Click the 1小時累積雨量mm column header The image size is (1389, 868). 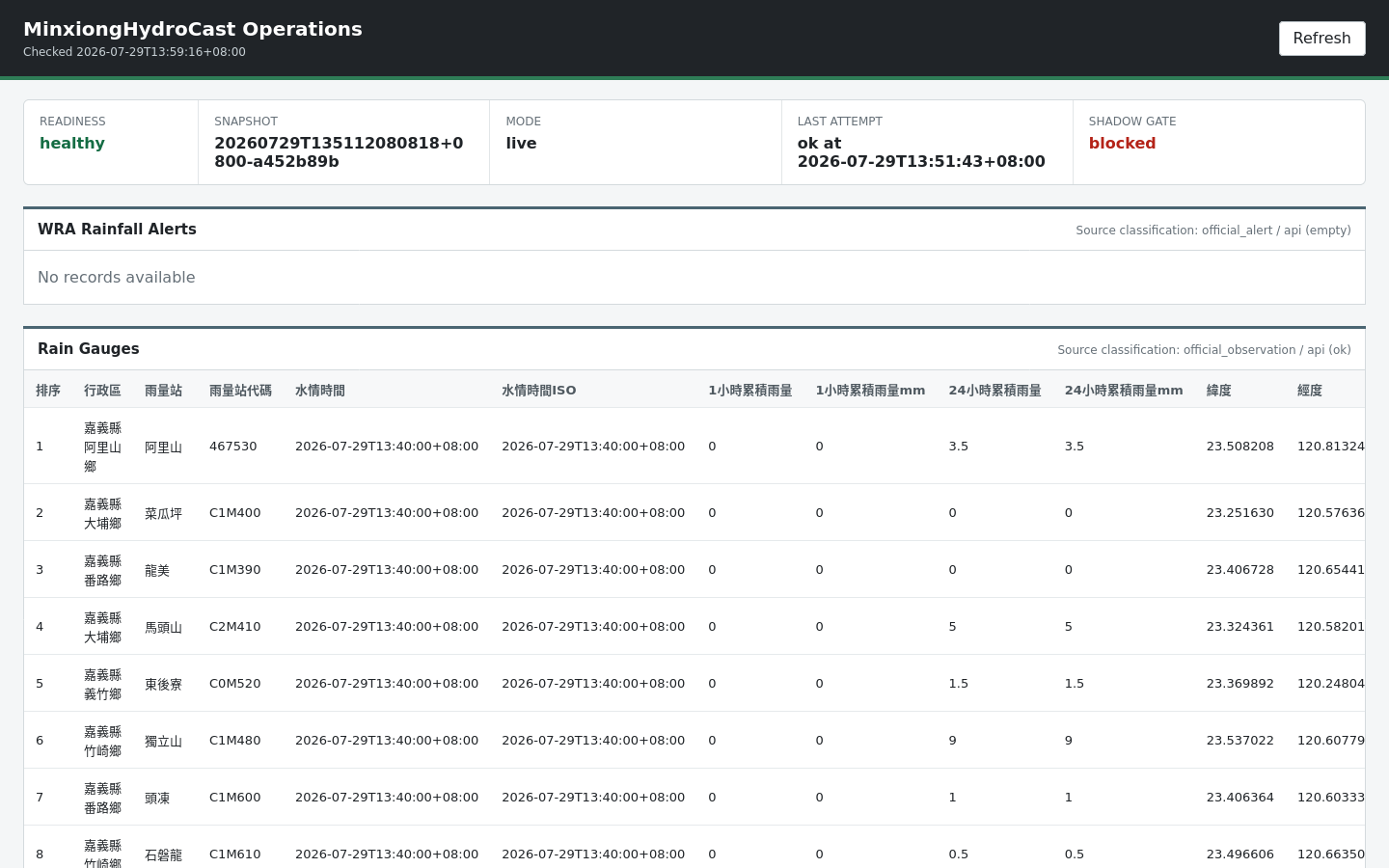[870, 391]
